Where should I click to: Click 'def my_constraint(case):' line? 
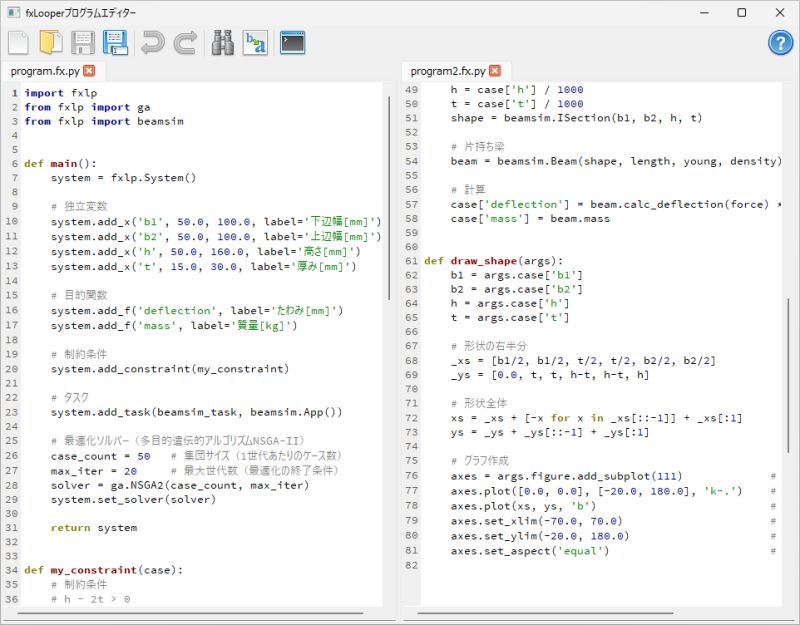point(104,570)
